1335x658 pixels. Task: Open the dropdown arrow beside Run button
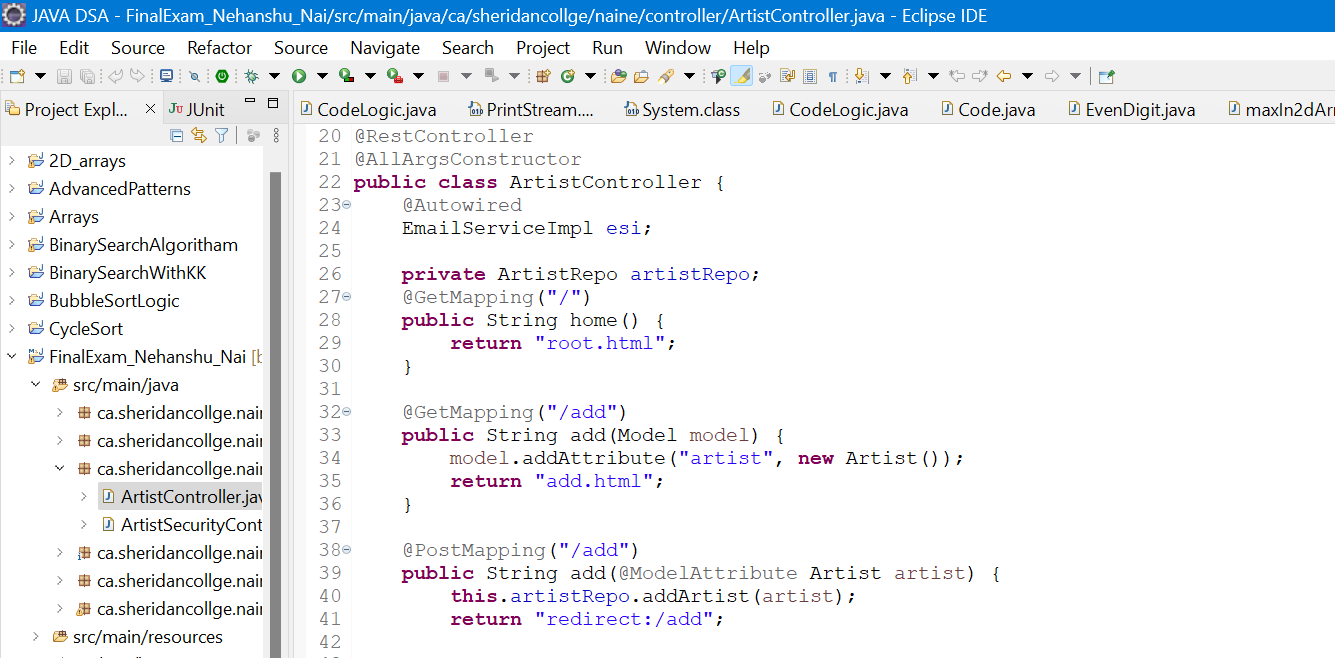click(322, 76)
